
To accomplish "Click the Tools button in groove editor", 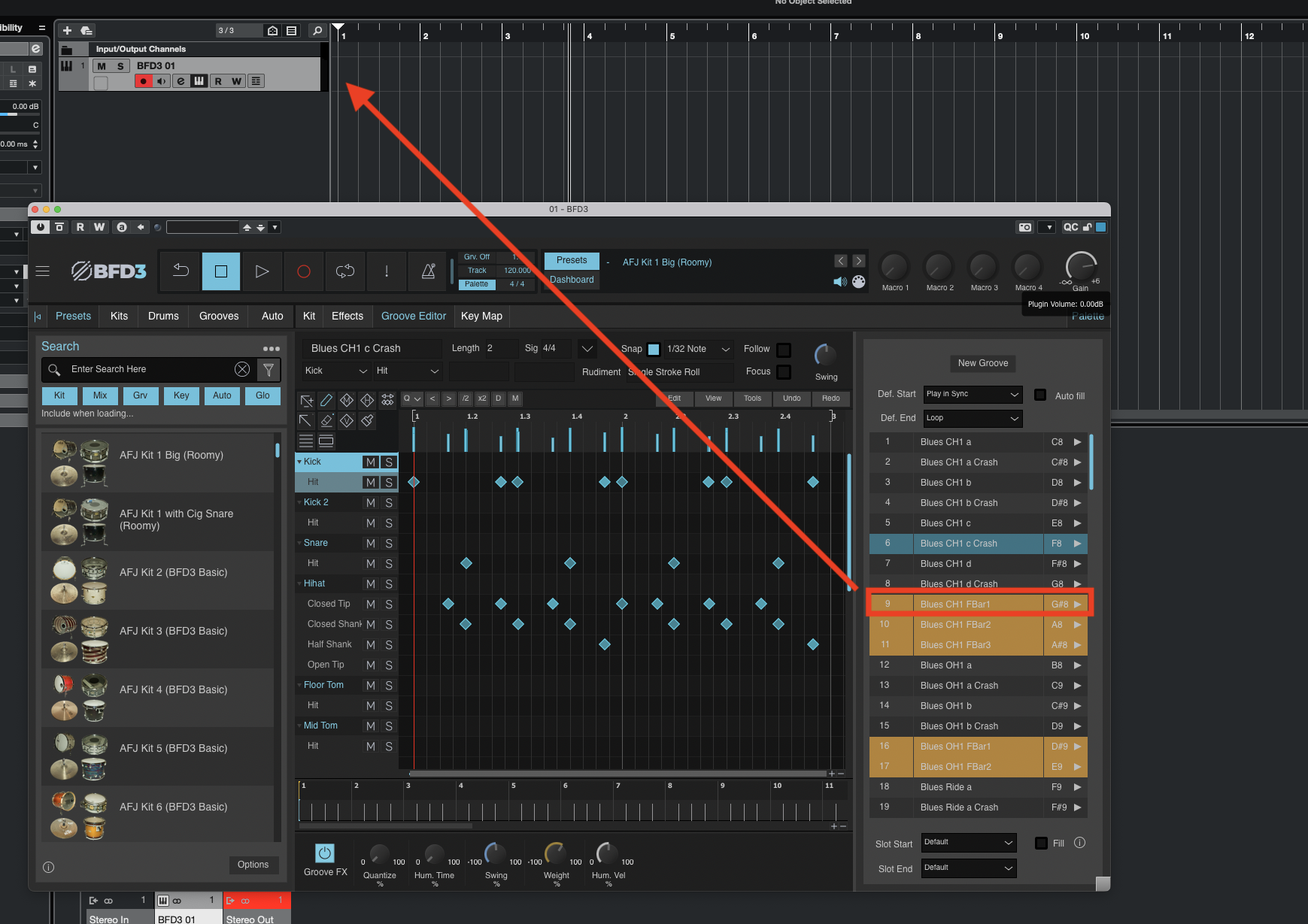I will coord(753,398).
